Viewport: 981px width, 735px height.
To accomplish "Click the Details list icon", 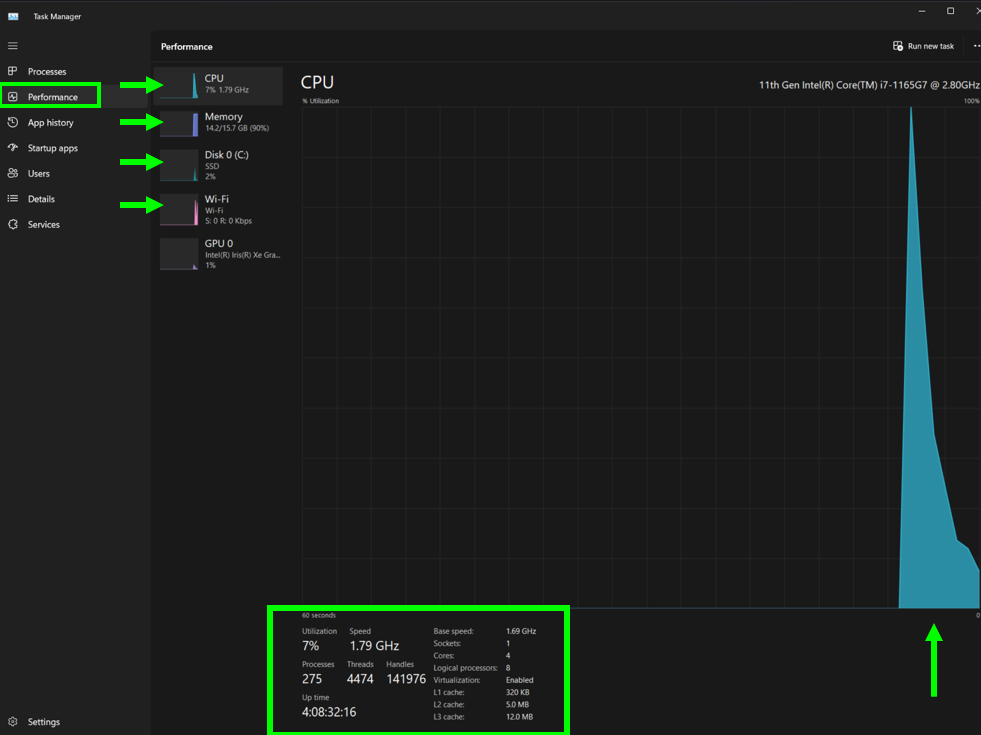I will (x=13, y=199).
